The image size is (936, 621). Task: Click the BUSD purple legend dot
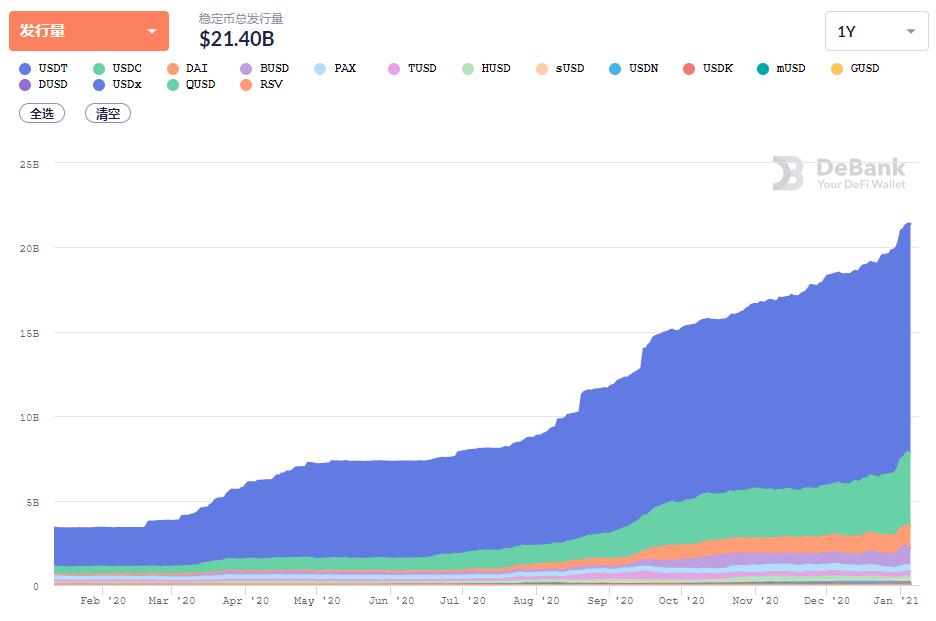click(246, 69)
